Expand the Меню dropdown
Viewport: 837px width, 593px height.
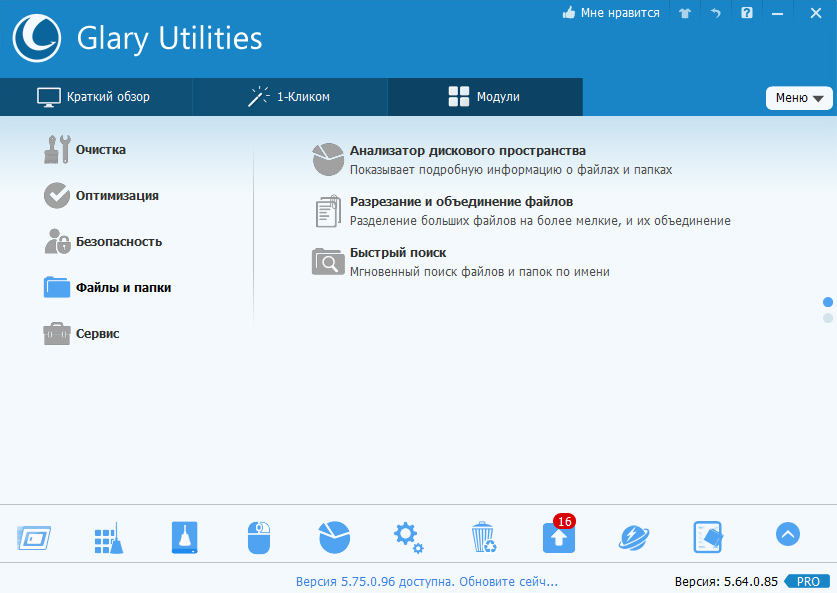(798, 98)
